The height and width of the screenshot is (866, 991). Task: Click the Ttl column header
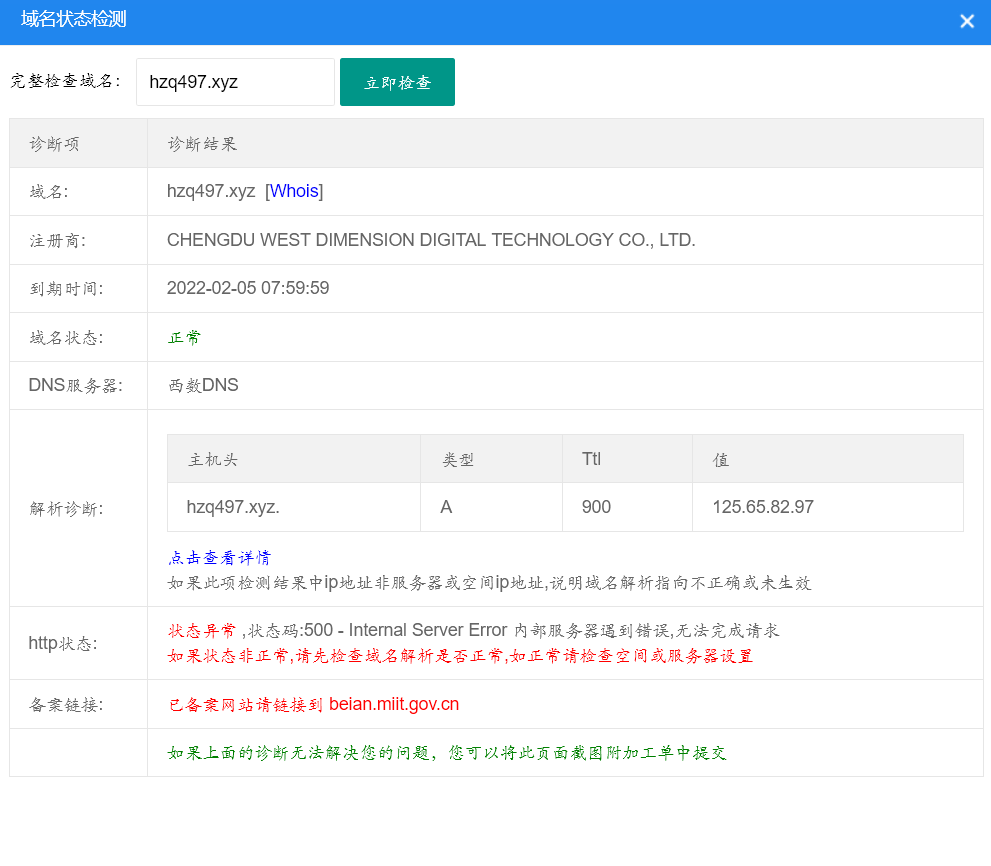pyautogui.click(x=627, y=459)
